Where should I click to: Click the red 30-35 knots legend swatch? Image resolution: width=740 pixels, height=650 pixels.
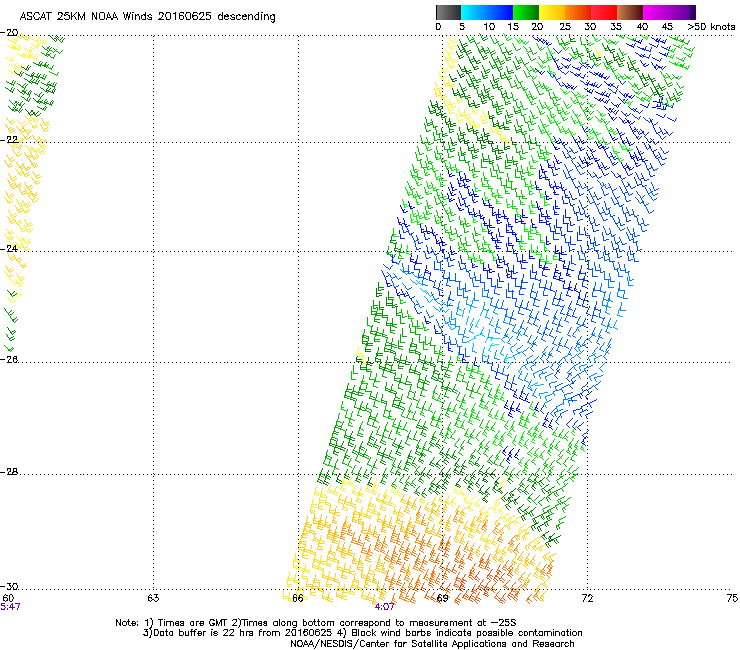coord(604,12)
